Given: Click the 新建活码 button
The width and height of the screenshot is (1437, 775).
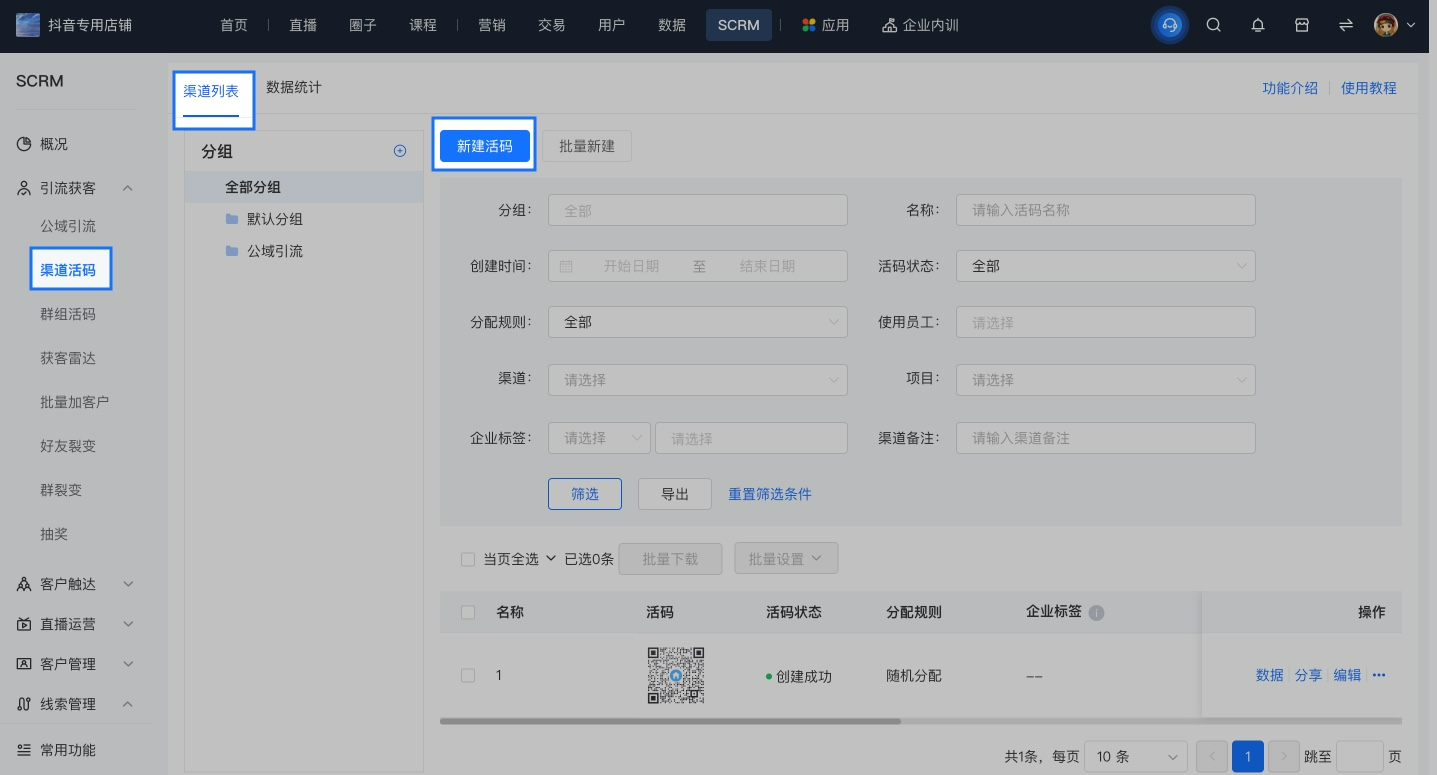Looking at the screenshot, I should point(485,146).
